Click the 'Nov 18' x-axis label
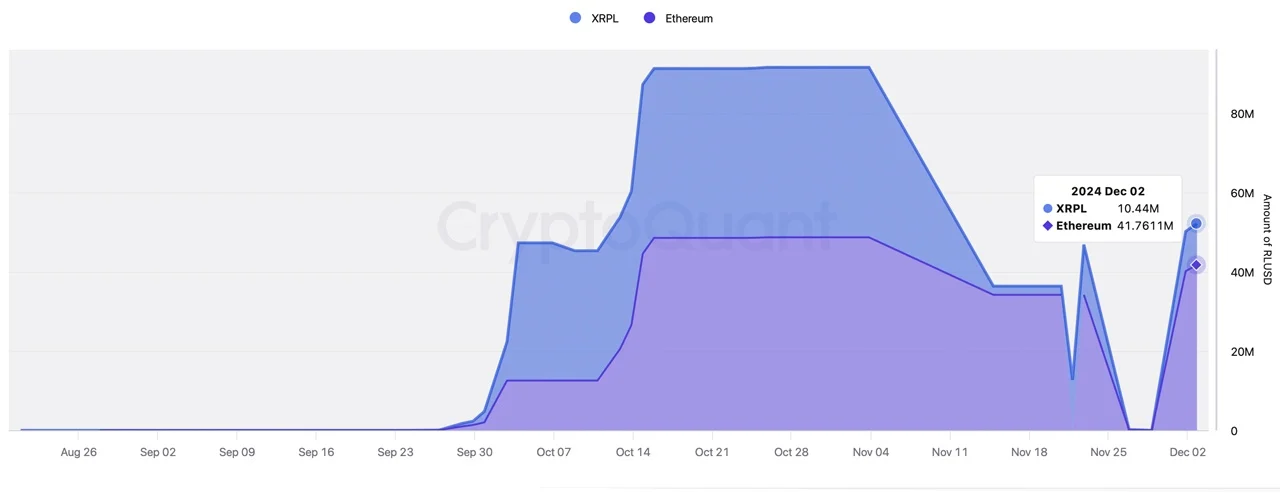The height and width of the screenshot is (500, 1280). click(1028, 452)
